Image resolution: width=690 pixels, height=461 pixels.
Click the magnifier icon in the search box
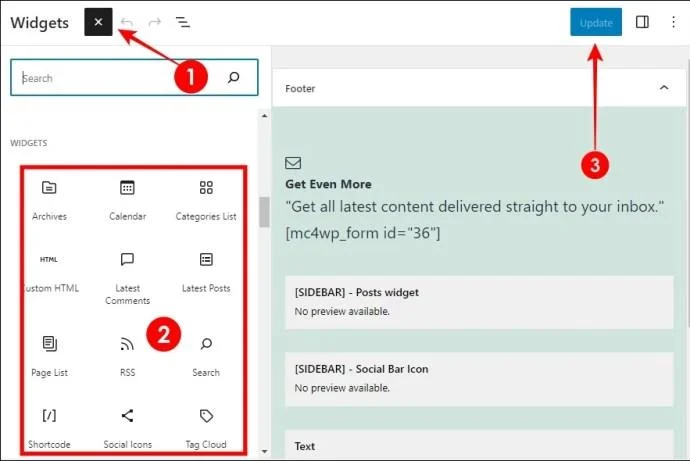point(233,77)
